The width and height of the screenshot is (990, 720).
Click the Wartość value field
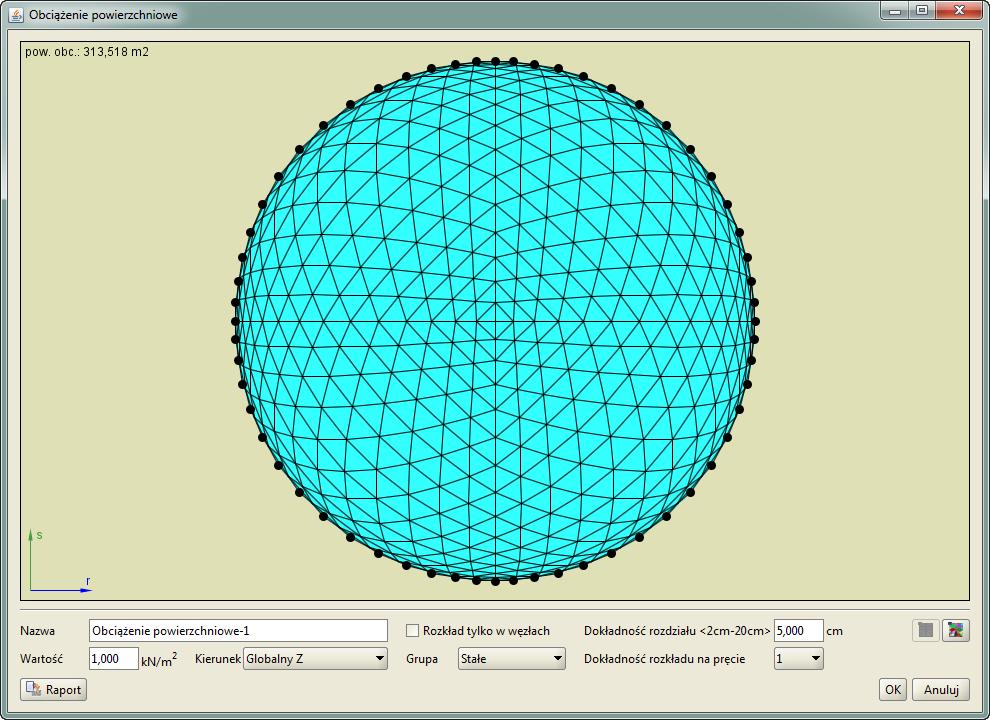pos(114,659)
